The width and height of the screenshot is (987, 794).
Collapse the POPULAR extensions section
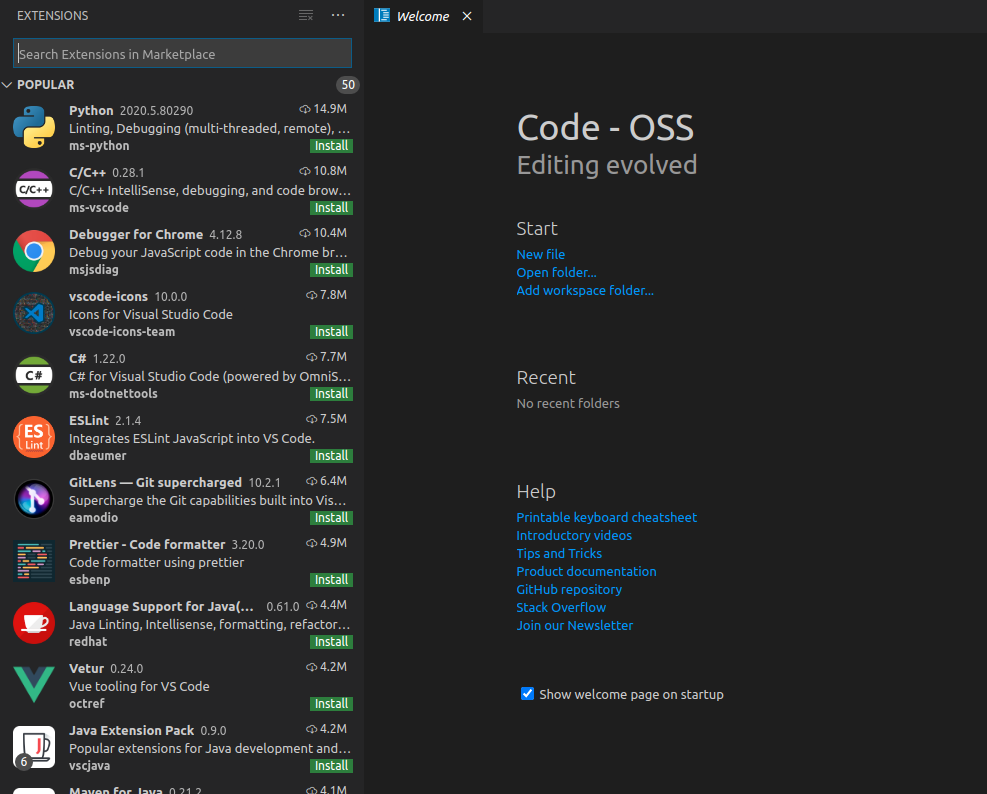tap(8, 84)
